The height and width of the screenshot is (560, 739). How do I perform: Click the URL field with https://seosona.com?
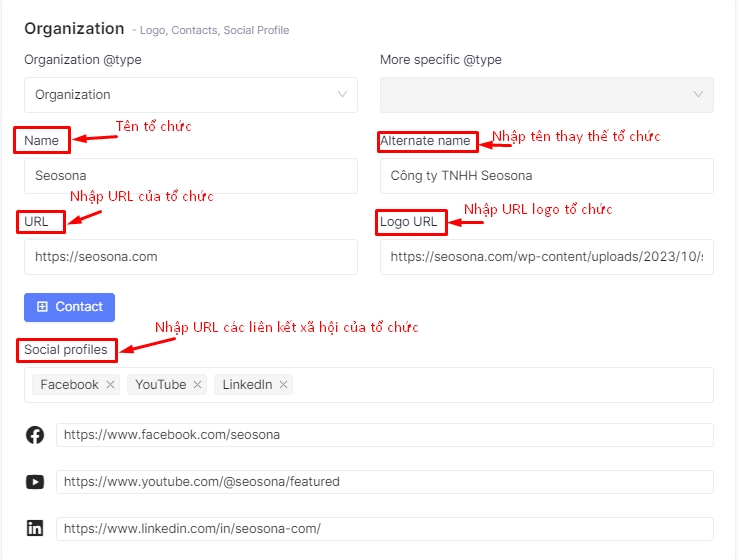point(191,257)
